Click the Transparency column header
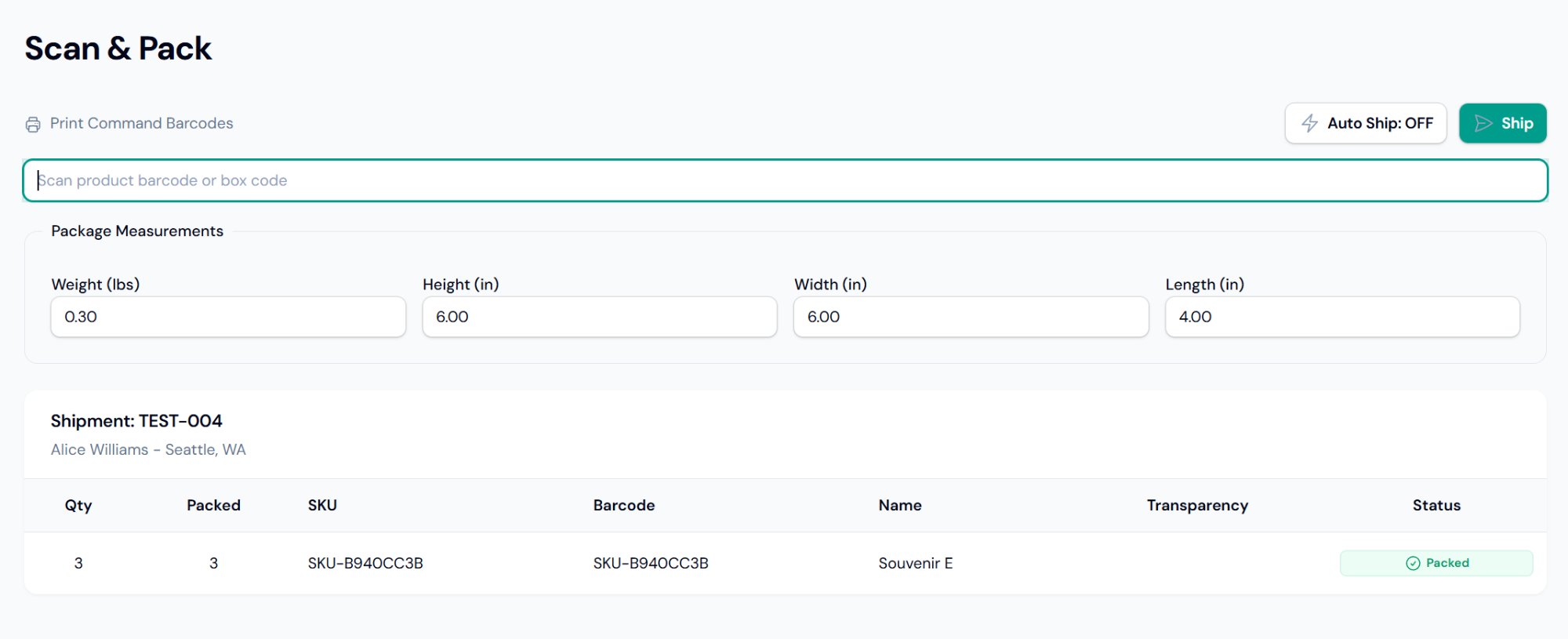The height and width of the screenshot is (639, 1568). pos(1197,505)
